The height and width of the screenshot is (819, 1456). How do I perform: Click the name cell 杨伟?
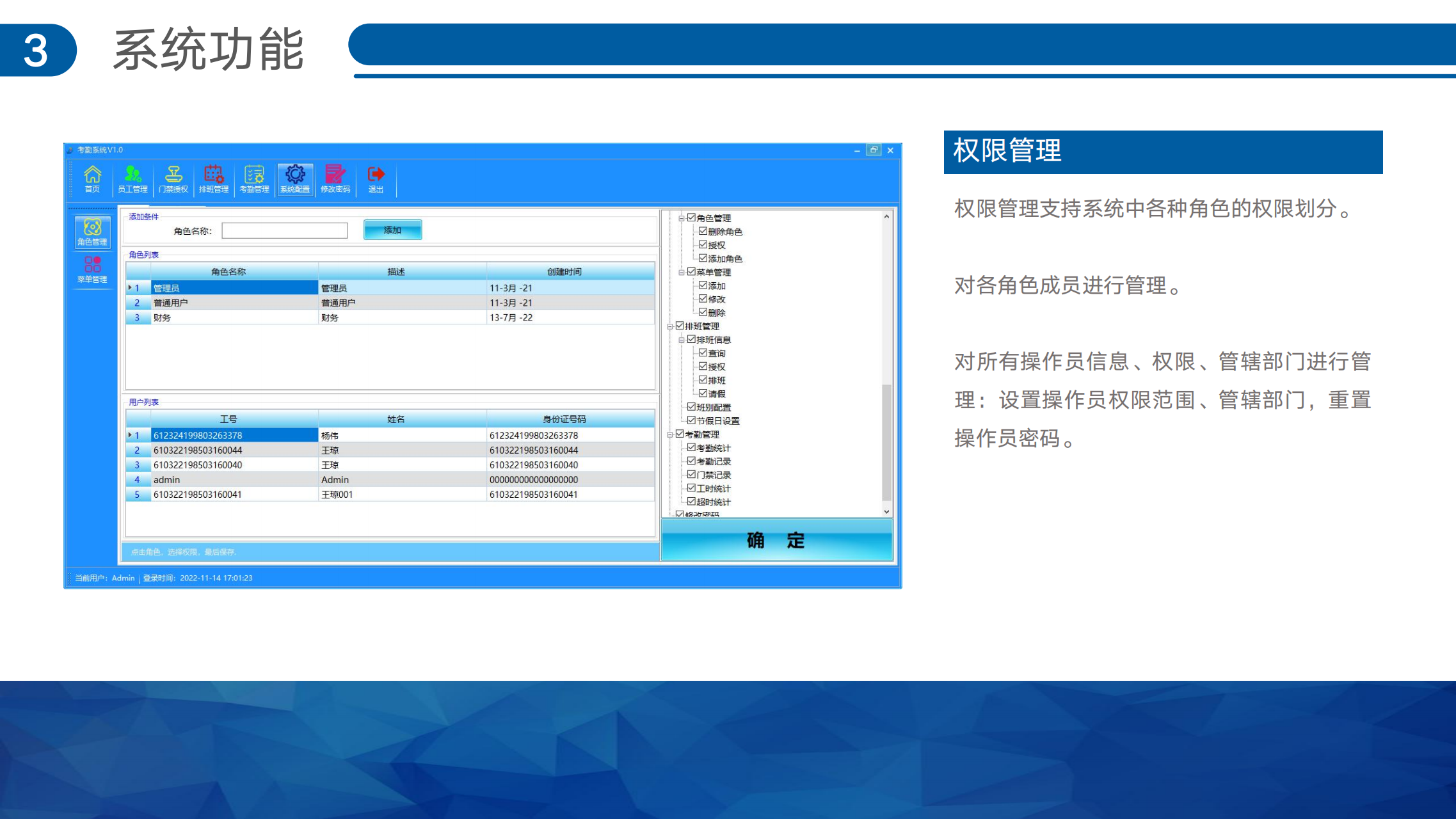pos(402,435)
